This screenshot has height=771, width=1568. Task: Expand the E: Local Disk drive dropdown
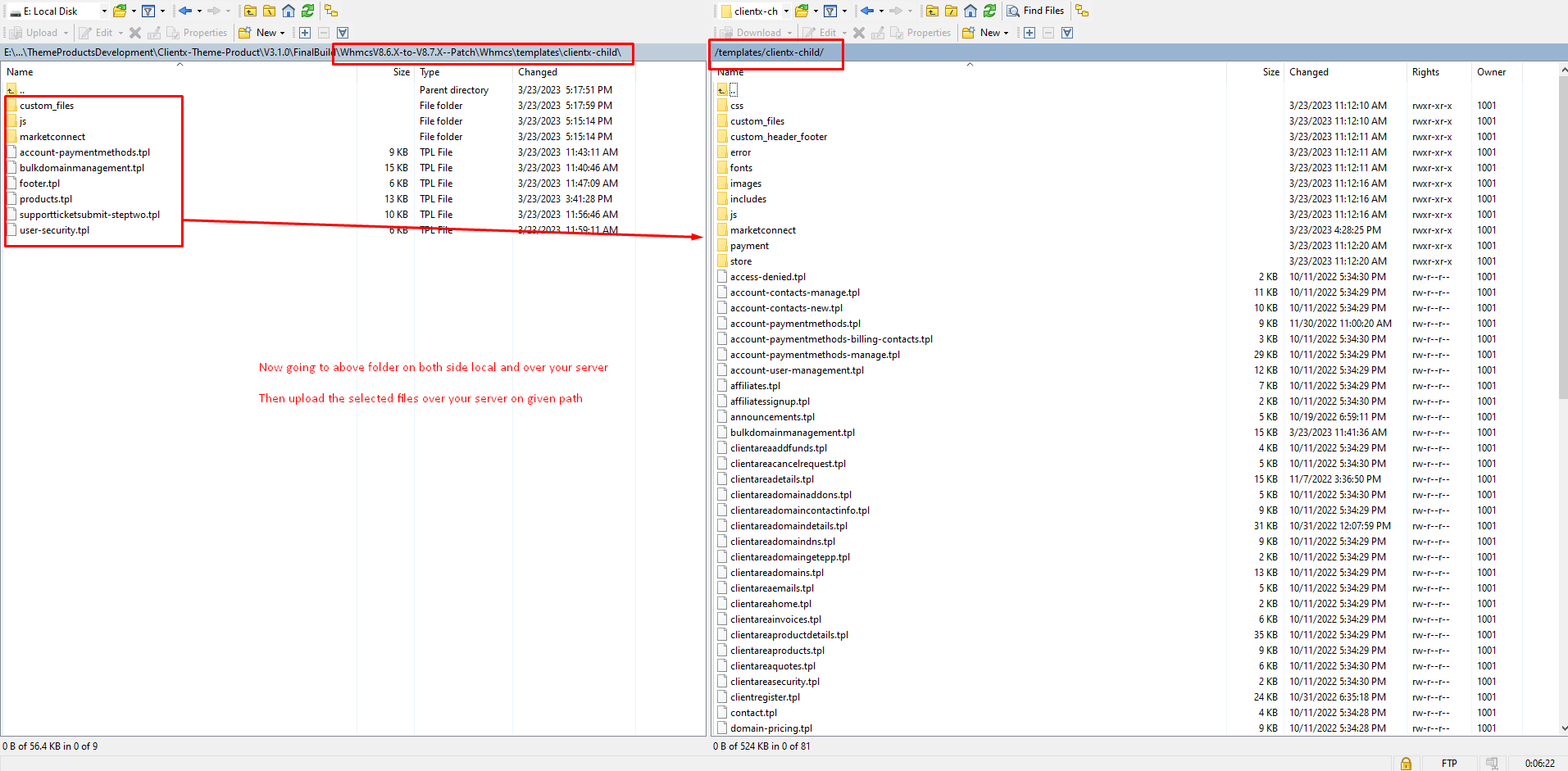point(104,11)
